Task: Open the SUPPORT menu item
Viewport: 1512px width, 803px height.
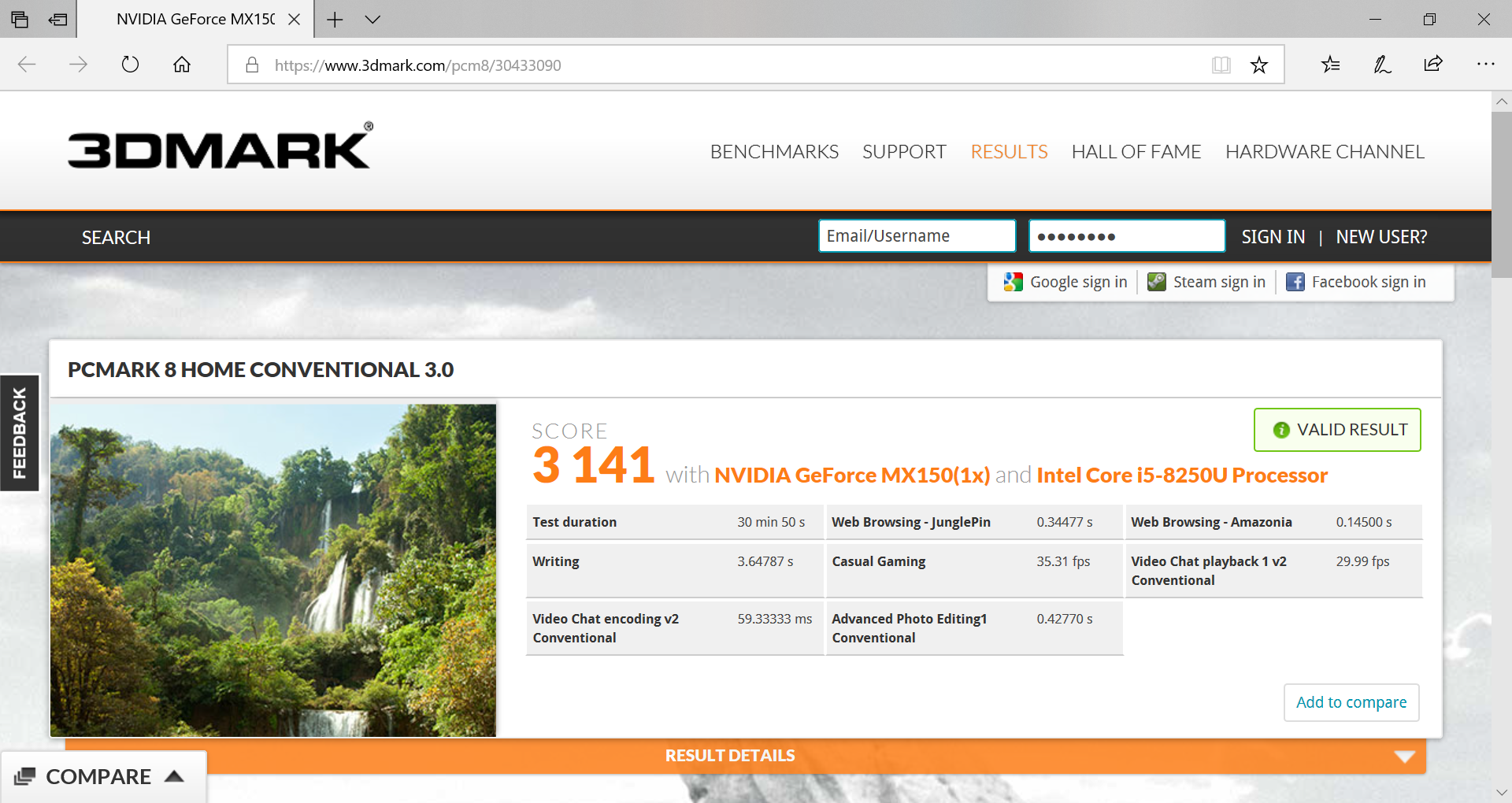Action: (904, 152)
